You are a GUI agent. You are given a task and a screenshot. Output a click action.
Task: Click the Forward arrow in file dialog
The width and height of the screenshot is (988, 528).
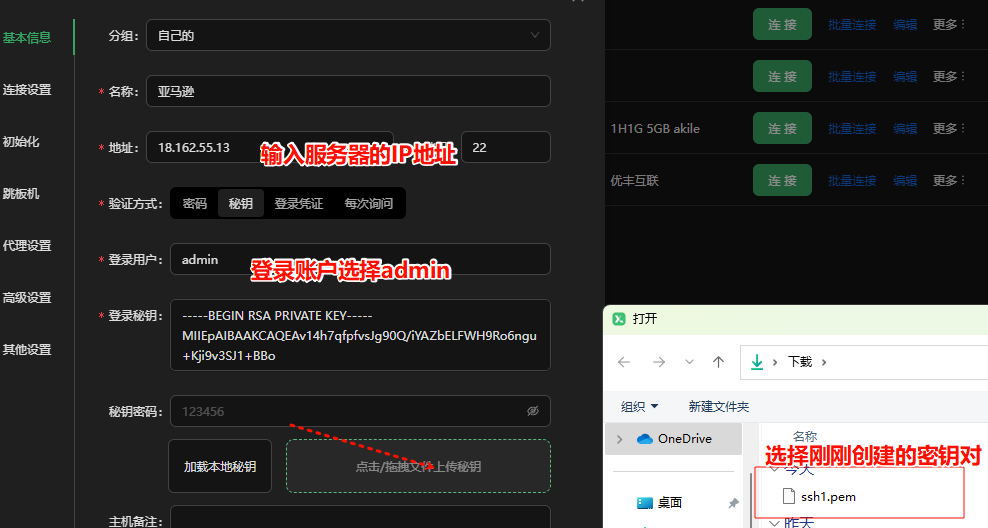(x=657, y=362)
